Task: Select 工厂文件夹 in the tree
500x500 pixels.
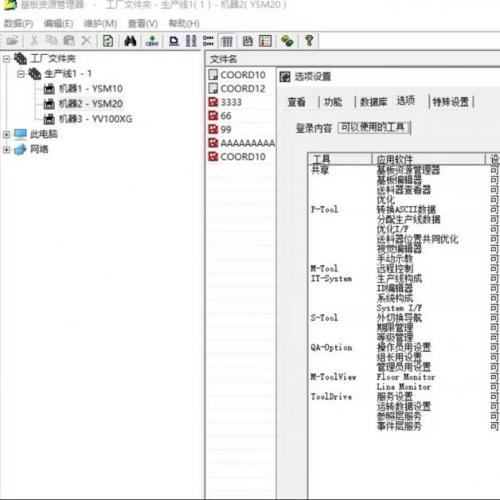Action: coord(53,59)
